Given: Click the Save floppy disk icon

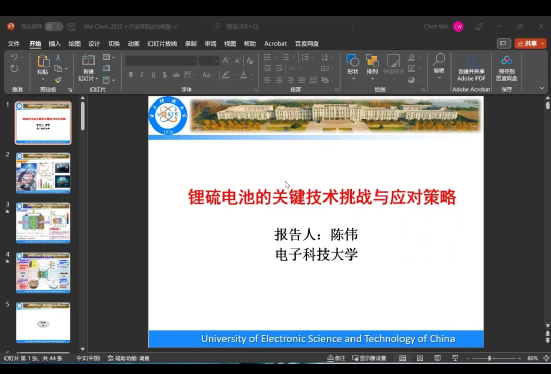Looking at the screenshot, I should (x=71, y=26).
